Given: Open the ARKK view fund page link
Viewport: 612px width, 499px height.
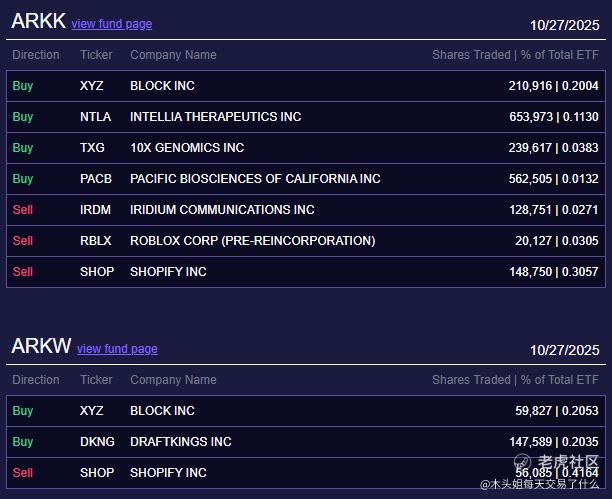Looking at the screenshot, I should click(112, 24).
